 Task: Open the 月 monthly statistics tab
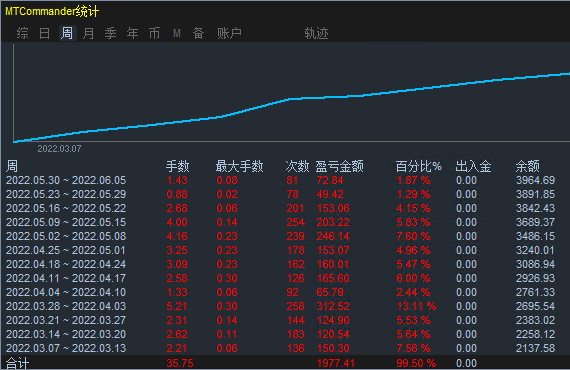coord(88,33)
